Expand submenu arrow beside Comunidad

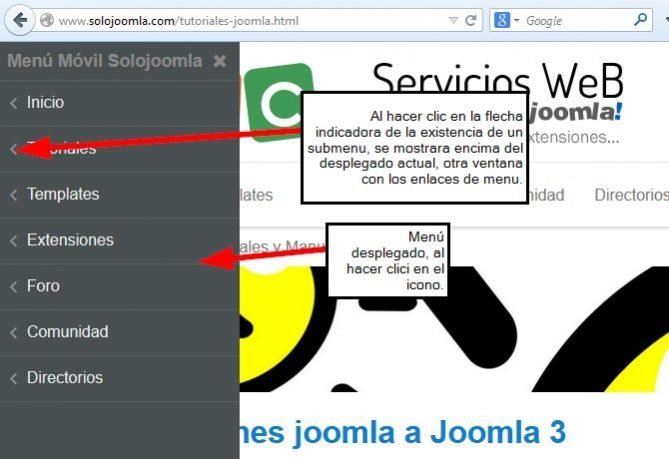tap(14, 332)
